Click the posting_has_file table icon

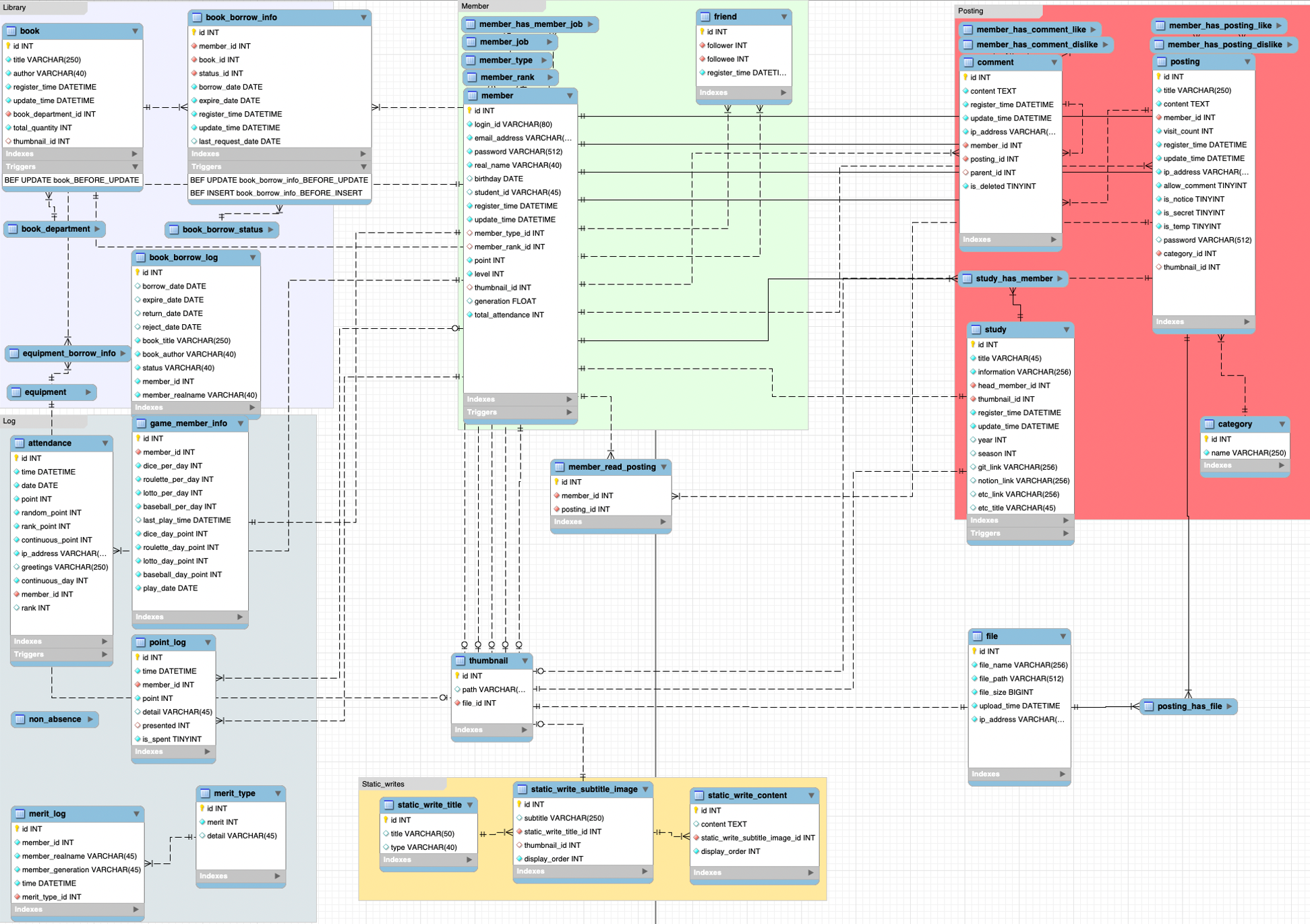coord(1148,706)
